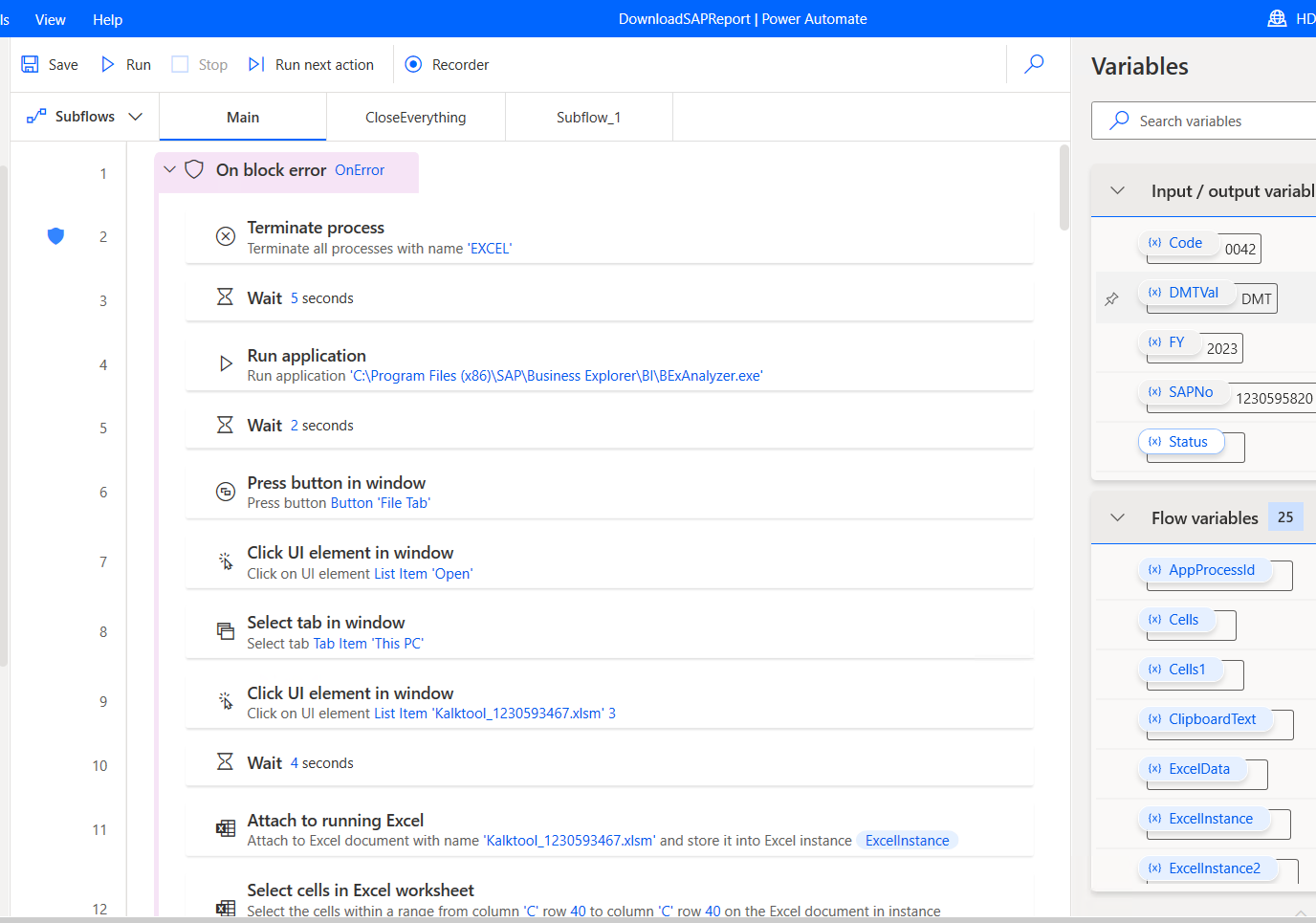
Task: Click the Stop button in toolbar
Action: point(200,64)
